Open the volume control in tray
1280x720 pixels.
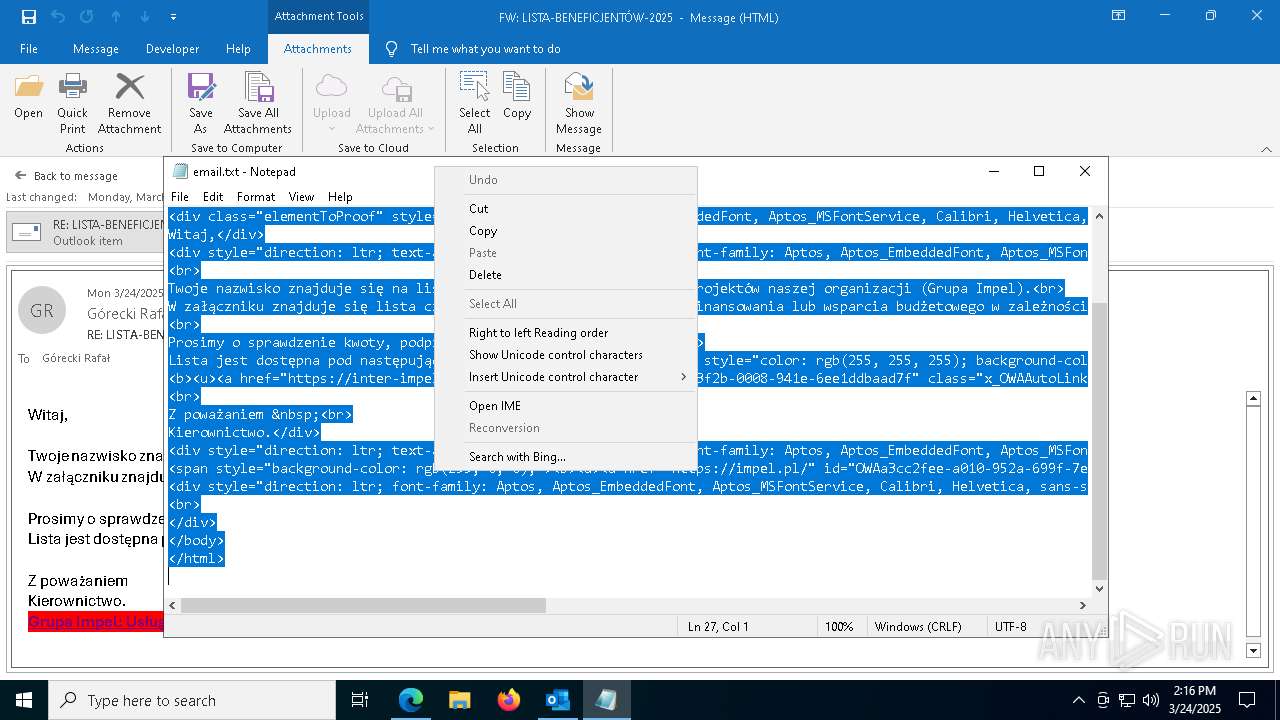pyautogui.click(x=1151, y=700)
